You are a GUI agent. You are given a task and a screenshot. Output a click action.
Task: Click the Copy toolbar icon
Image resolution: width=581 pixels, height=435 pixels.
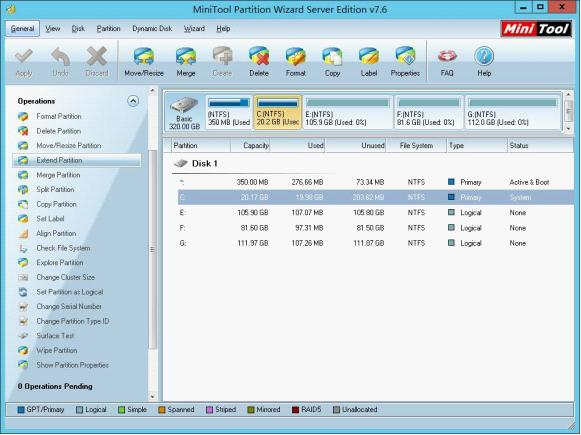coord(332,62)
